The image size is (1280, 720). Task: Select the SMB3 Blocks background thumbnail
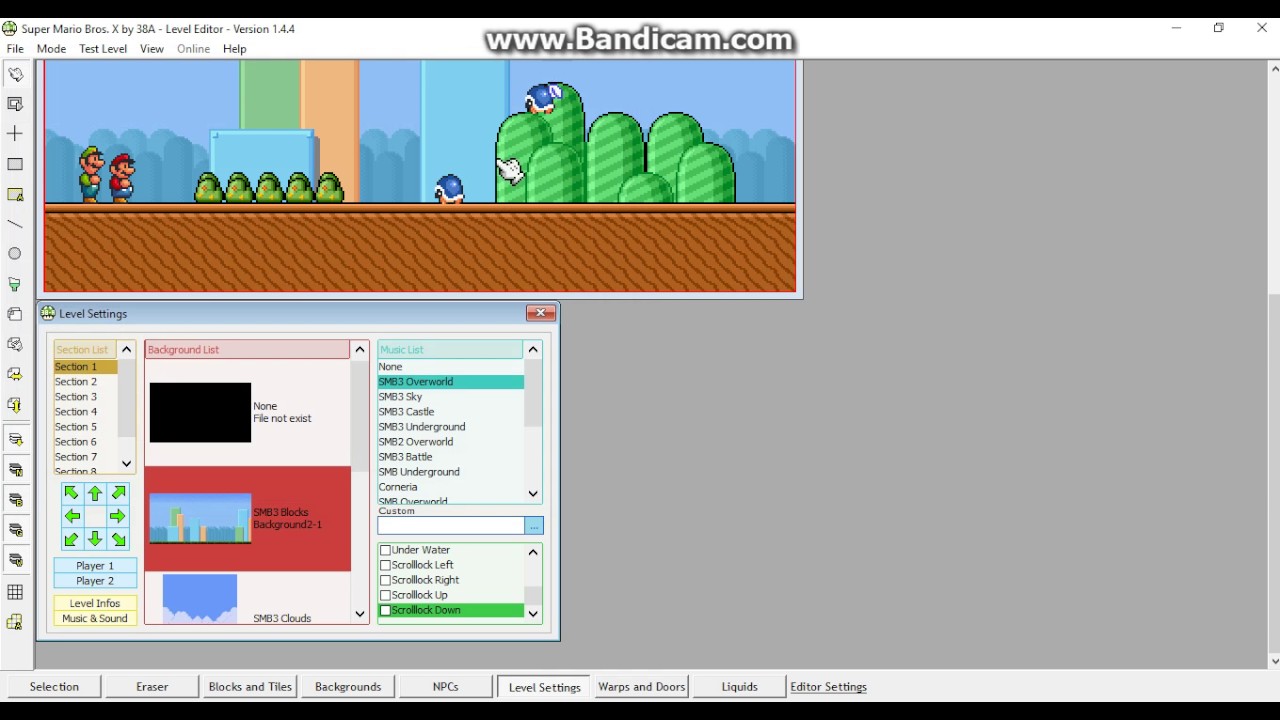coord(200,518)
